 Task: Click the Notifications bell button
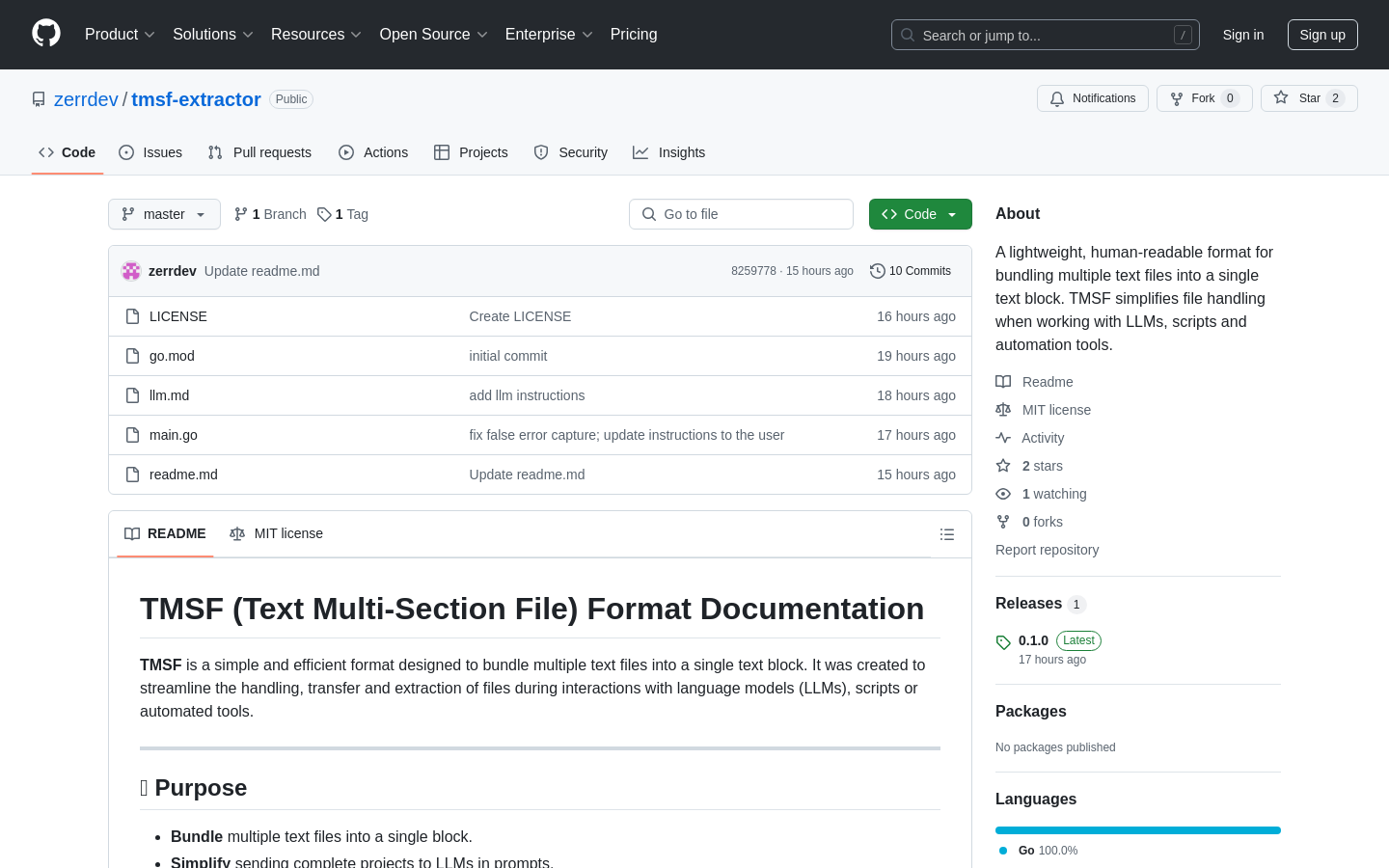[1093, 98]
